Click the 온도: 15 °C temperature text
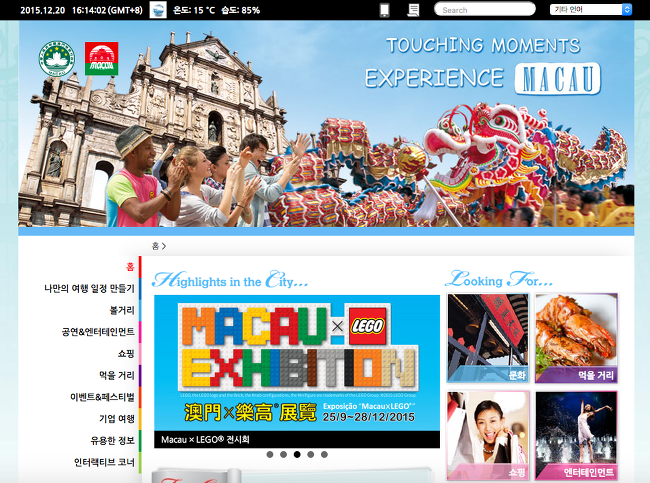This screenshot has height=483, width=650. point(194,10)
